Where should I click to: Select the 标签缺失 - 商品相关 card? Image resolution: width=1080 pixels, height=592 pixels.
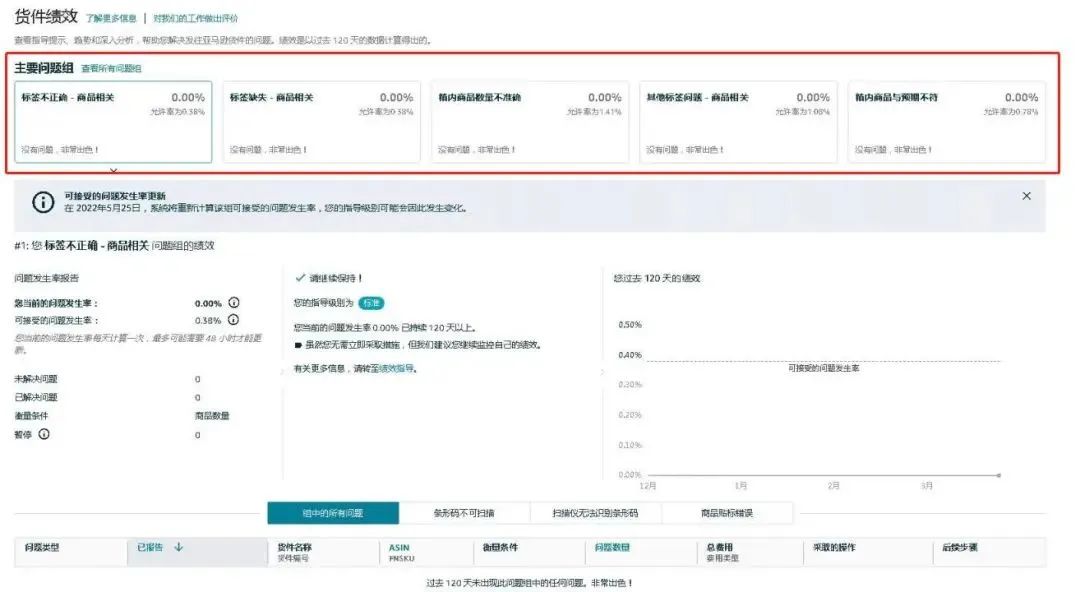coord(320,120)
